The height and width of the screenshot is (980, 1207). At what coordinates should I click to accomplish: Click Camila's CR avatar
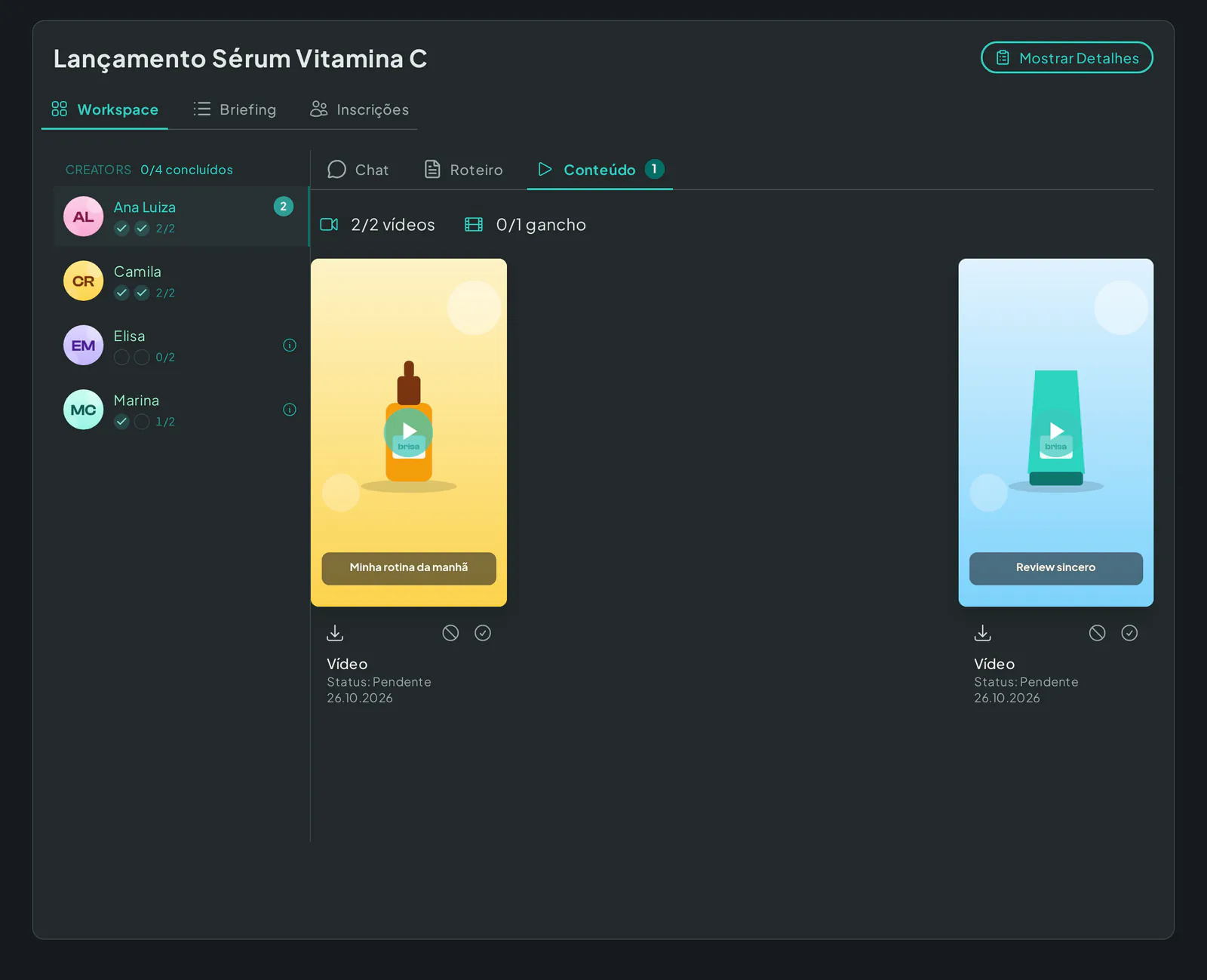pos(83,281)
